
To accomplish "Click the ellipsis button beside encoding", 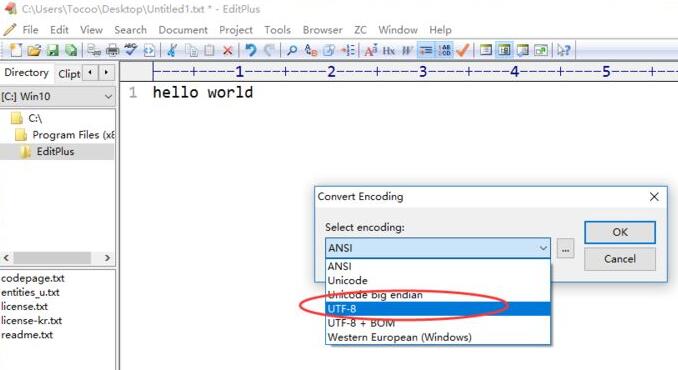I will [x=565, y=249].
